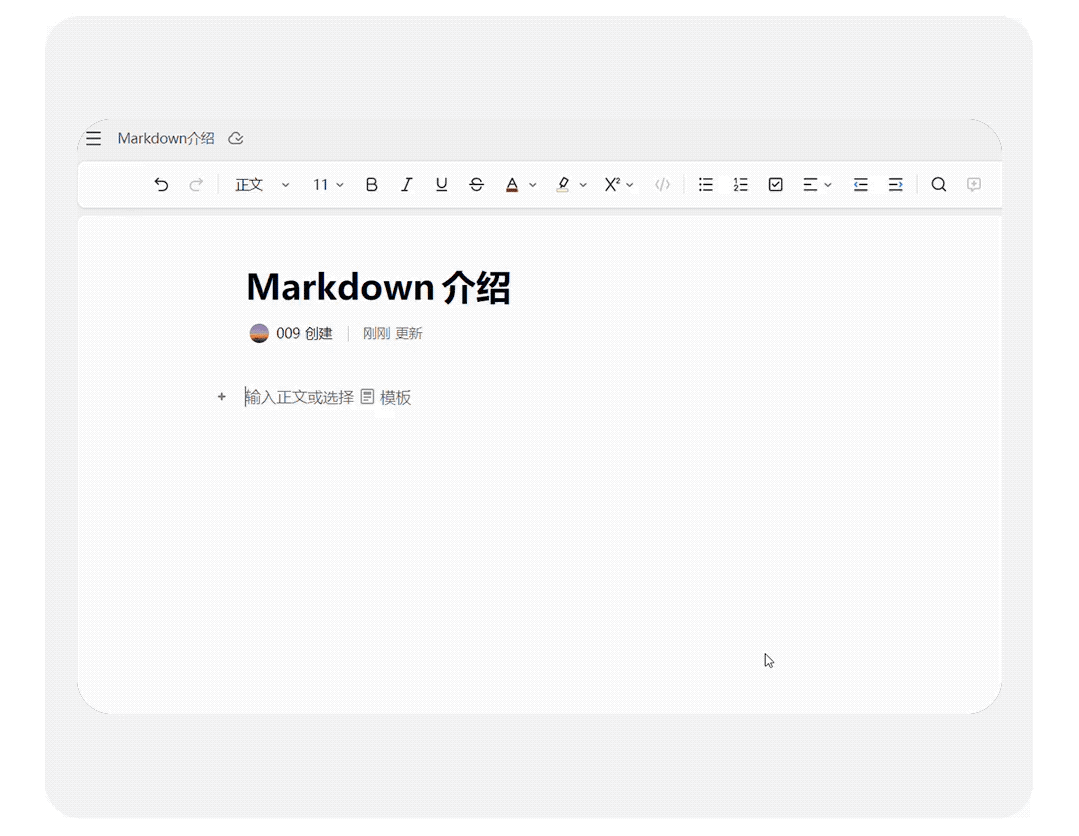Open the hamburger sidebar menu
The image size is (1079, 836).
coord(93,139)
